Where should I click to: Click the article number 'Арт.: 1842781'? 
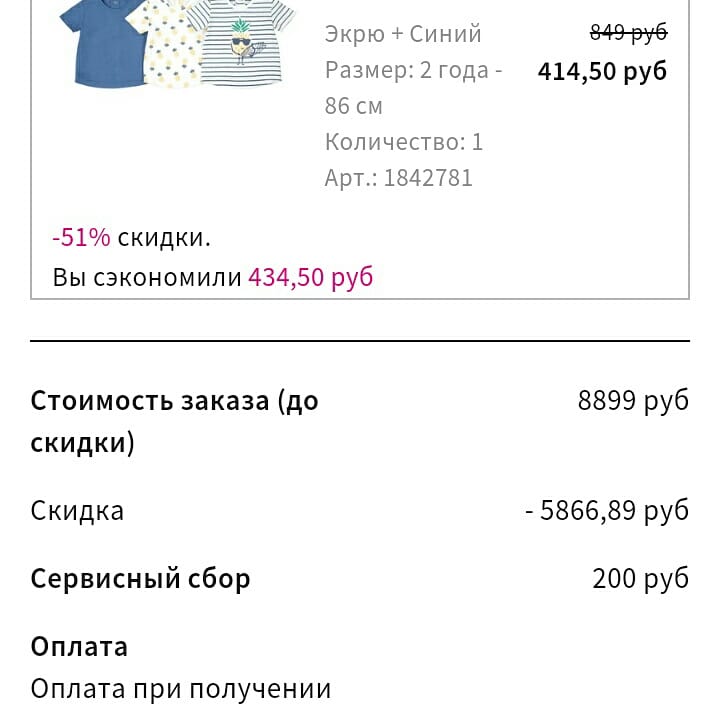pos(399,178)
